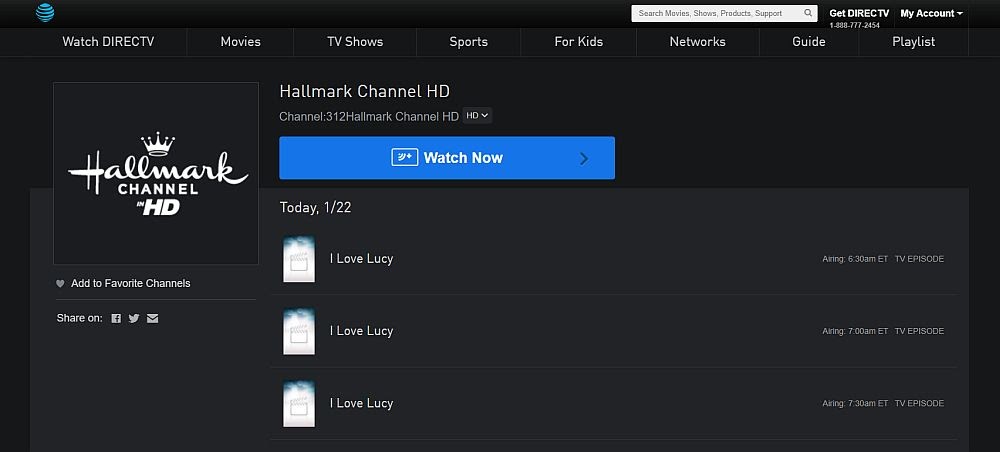Go to the Networks section

click(698, 42)
